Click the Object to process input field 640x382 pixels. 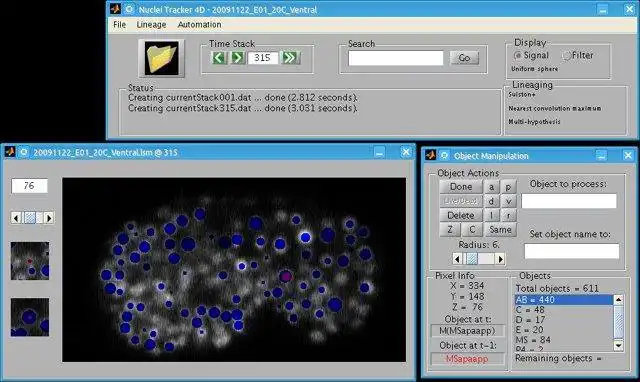[x=569, y=201]
